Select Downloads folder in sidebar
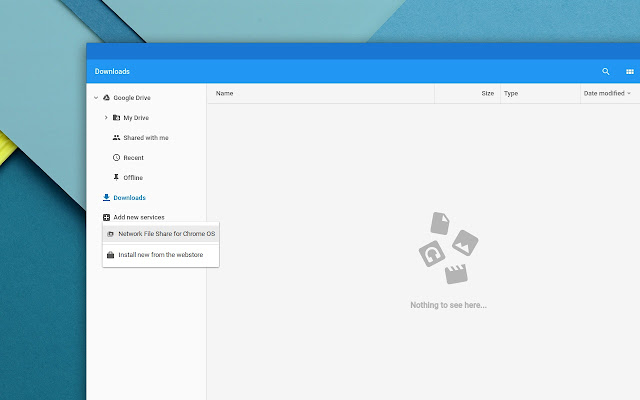 (129, 198)
